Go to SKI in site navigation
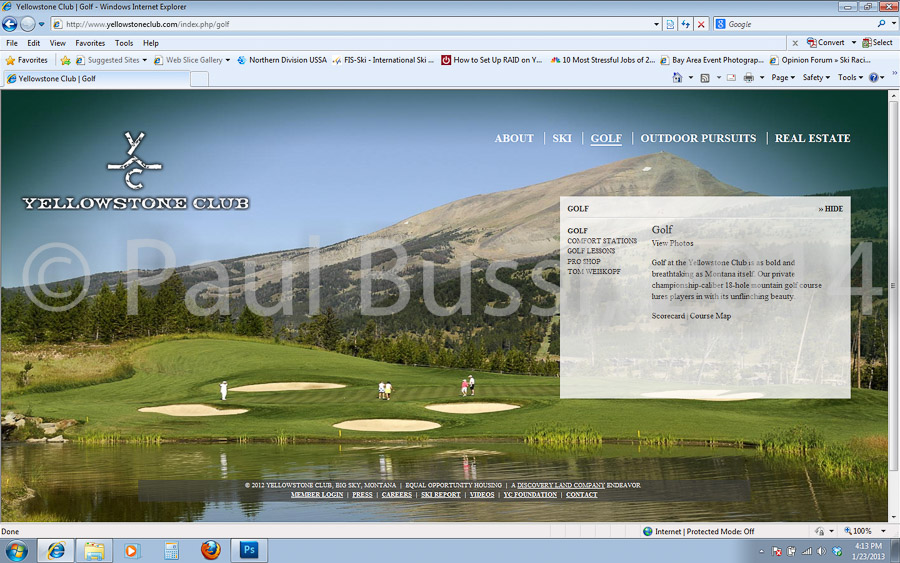The width and height of the screenshot is (900, 563). 562,138
